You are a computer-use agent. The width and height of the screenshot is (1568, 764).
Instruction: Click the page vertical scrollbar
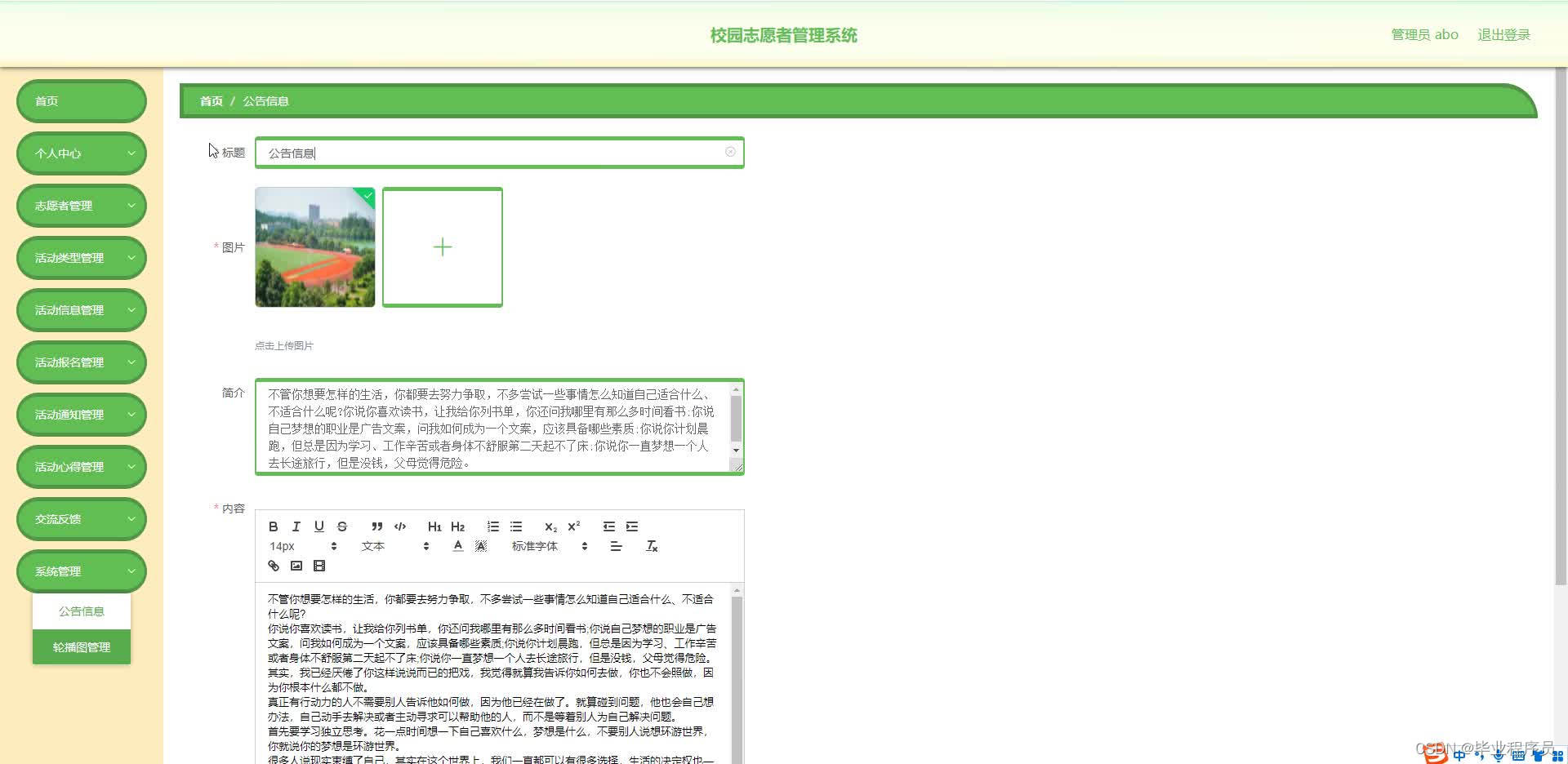1561,326
